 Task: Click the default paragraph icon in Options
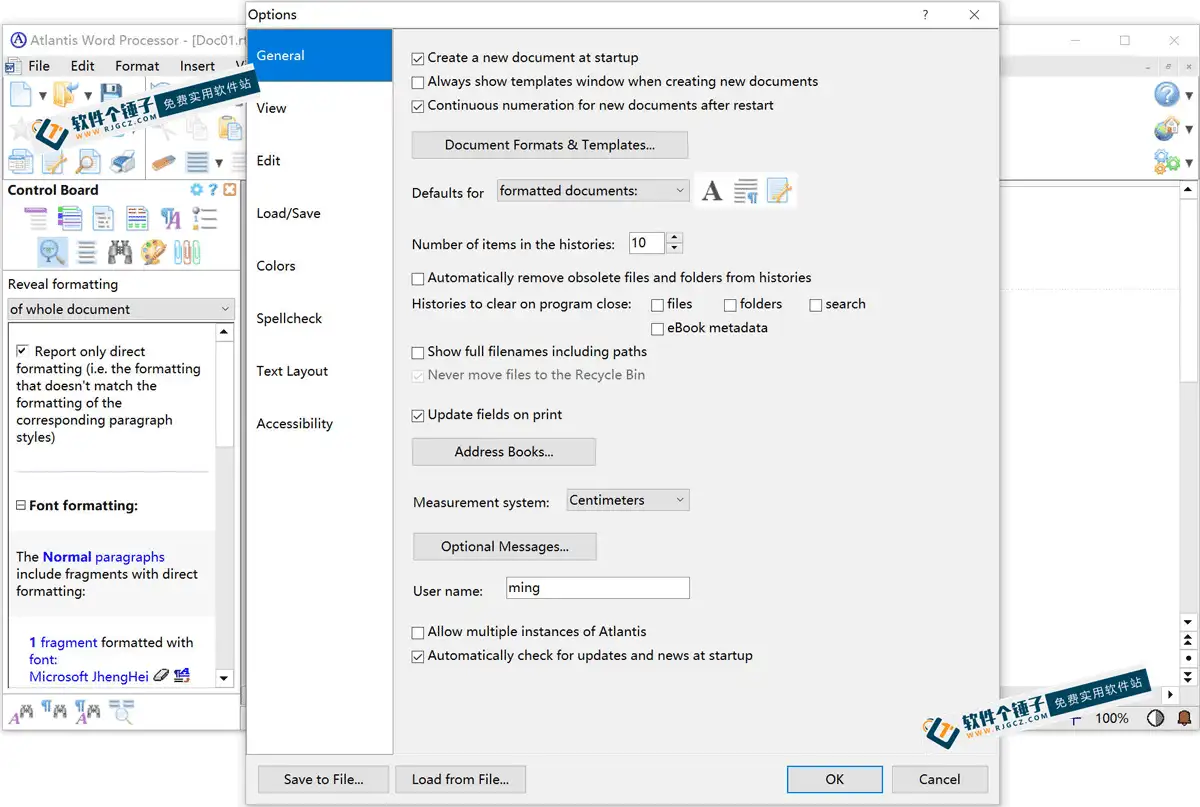[746, 191]
